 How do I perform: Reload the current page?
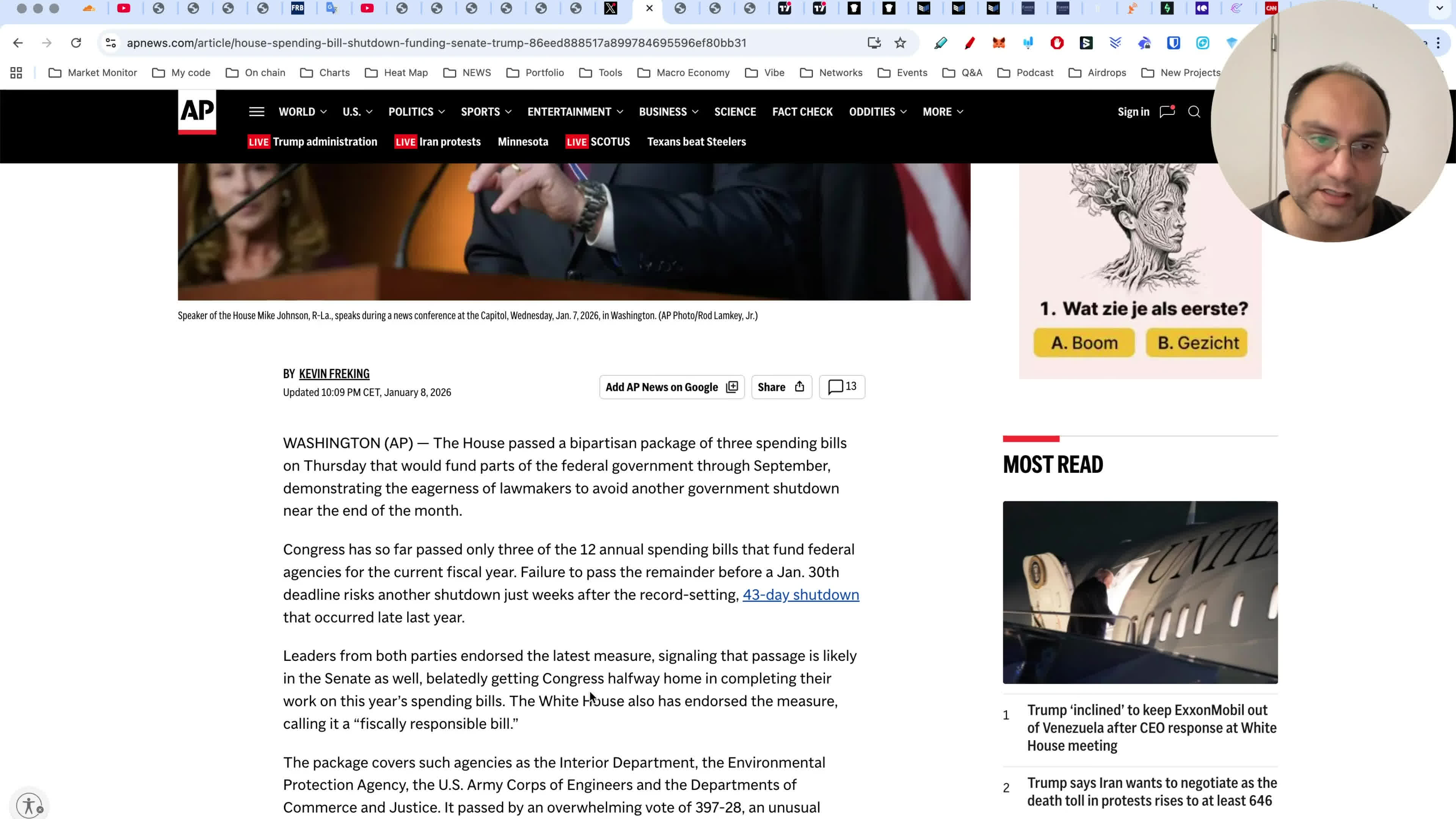coord(76,43)
